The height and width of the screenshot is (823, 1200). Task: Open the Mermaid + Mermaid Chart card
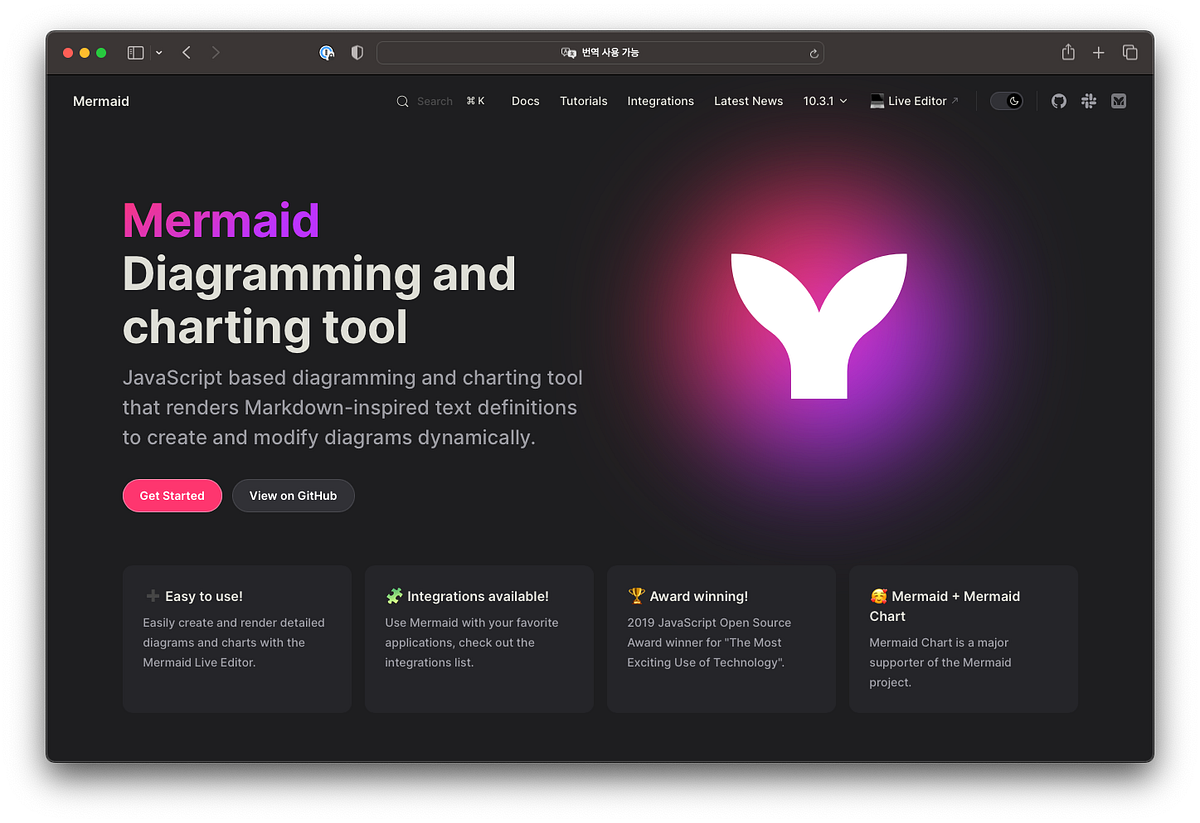963,639
